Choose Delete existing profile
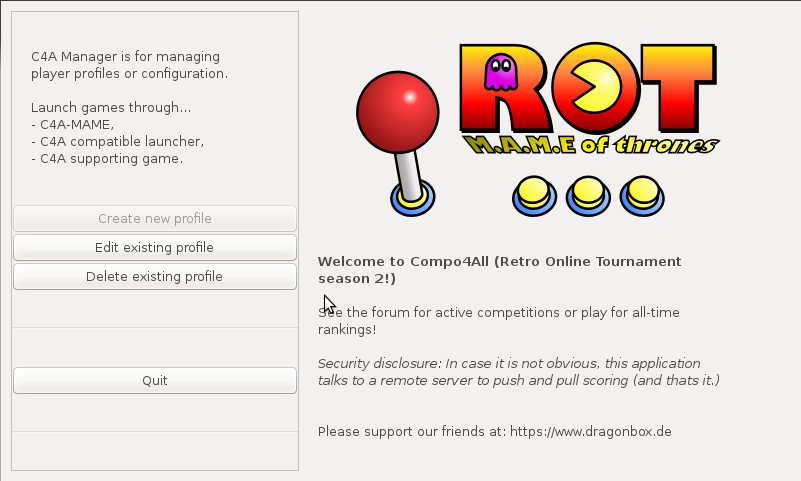This screenshot has width=801, height=481. pyautogui.click(x=155, y=277)
